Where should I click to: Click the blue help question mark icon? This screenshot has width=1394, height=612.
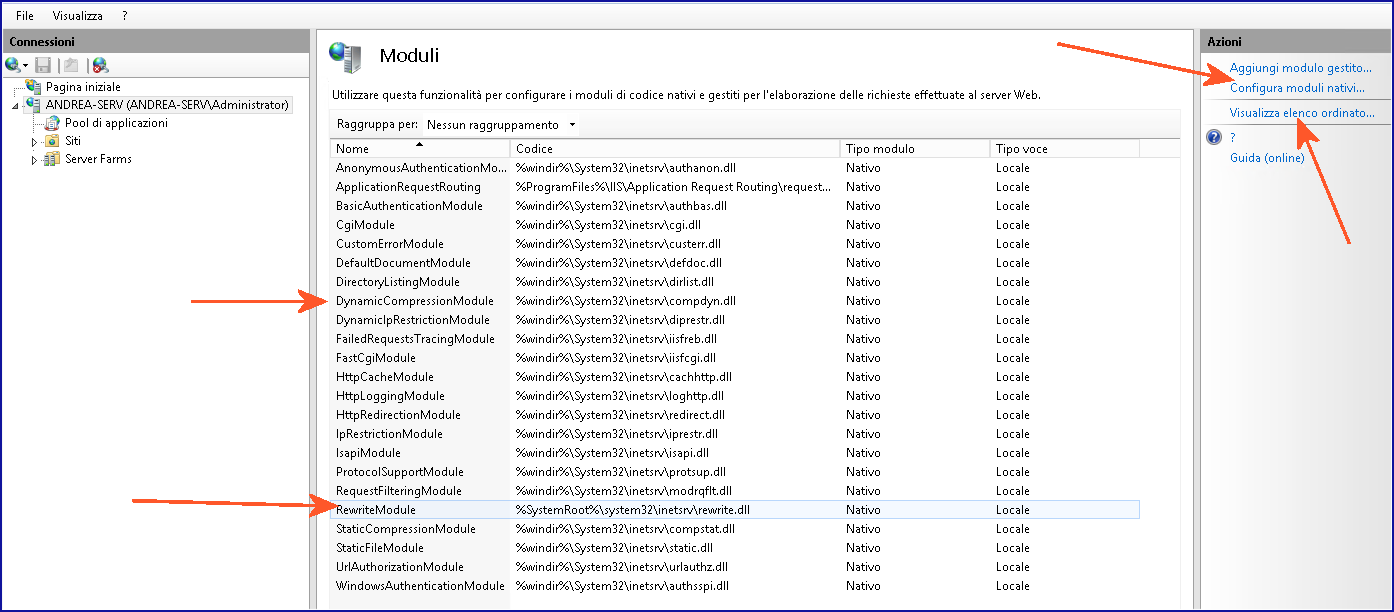[1214, 138]
